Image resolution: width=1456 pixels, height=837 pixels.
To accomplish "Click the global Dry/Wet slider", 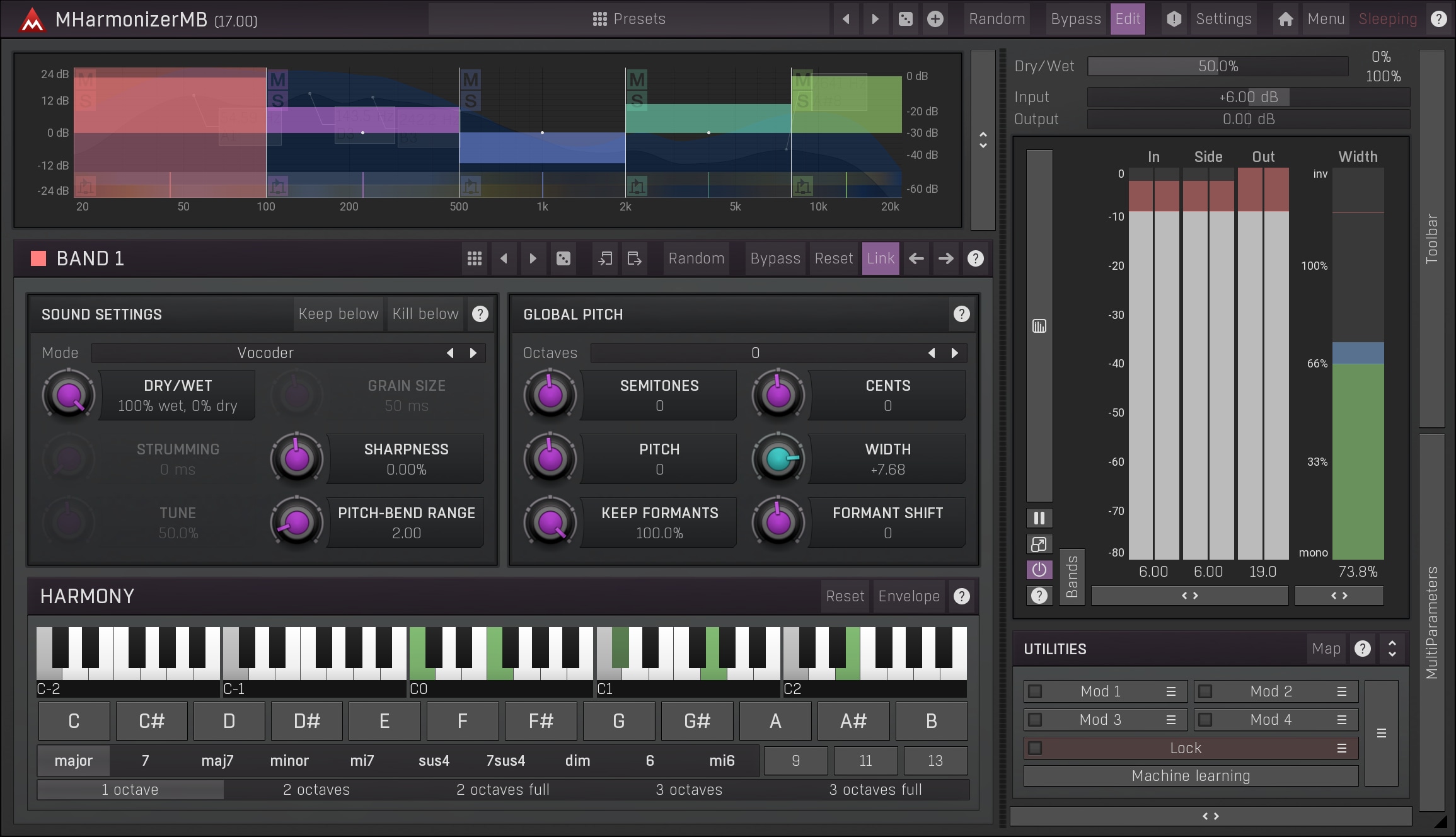I will (1217, 66).
